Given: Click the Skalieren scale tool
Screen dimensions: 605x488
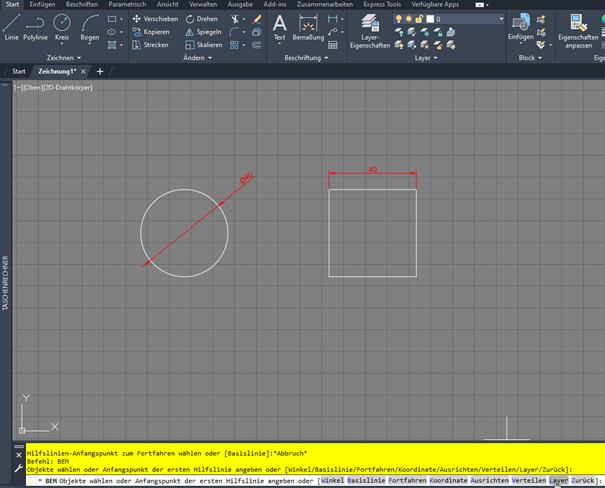Looking at the screenshot, I should click(204, 45).
